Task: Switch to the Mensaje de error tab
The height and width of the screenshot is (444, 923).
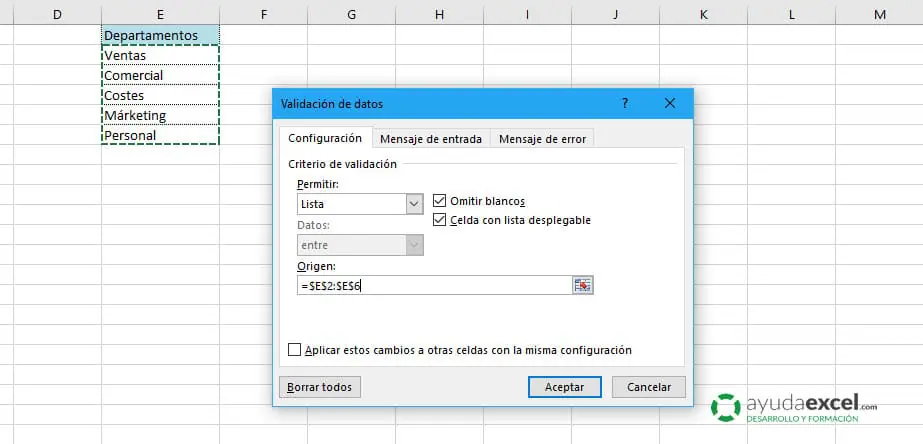Action: (x=542, y=139)
